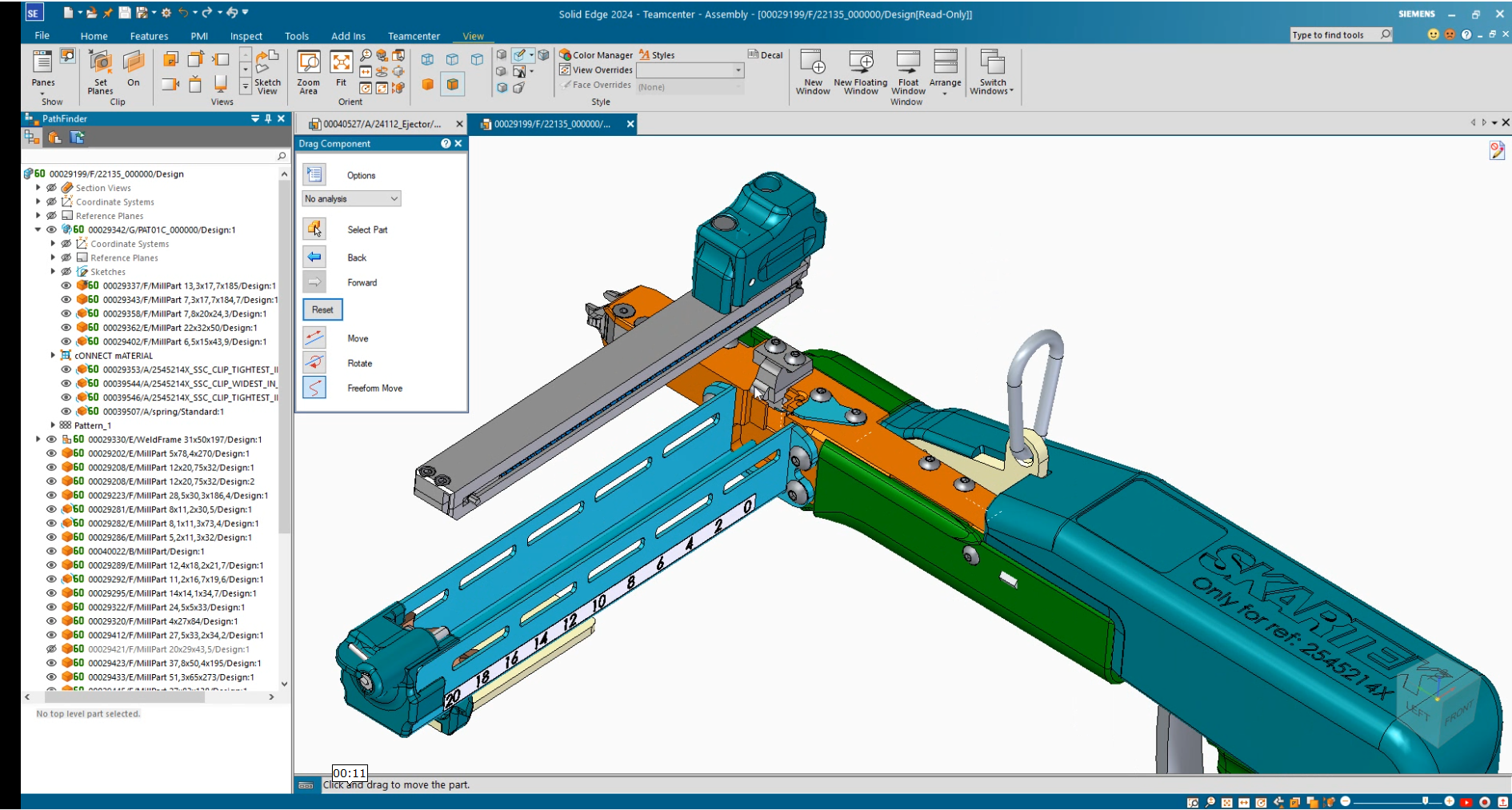Pin the PathFinder pane
The width and height of the screenshot is (1512, 810).
click(268, 118)
